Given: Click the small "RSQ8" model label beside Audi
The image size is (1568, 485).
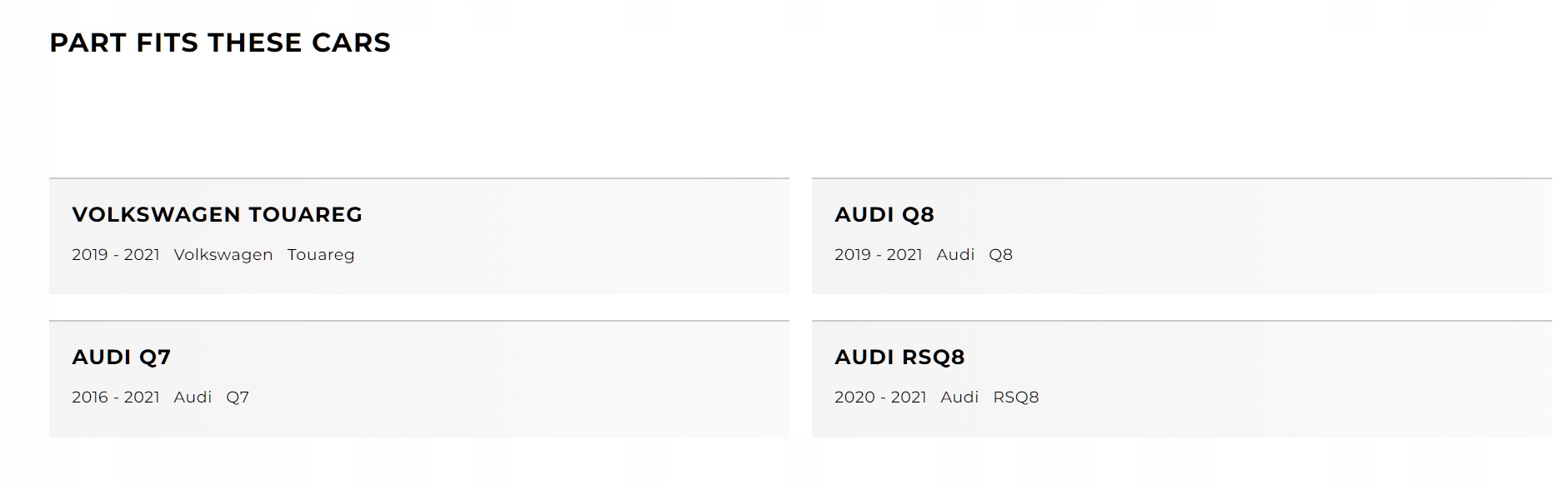Looking at the screenshot, I should click(1015, 397).
